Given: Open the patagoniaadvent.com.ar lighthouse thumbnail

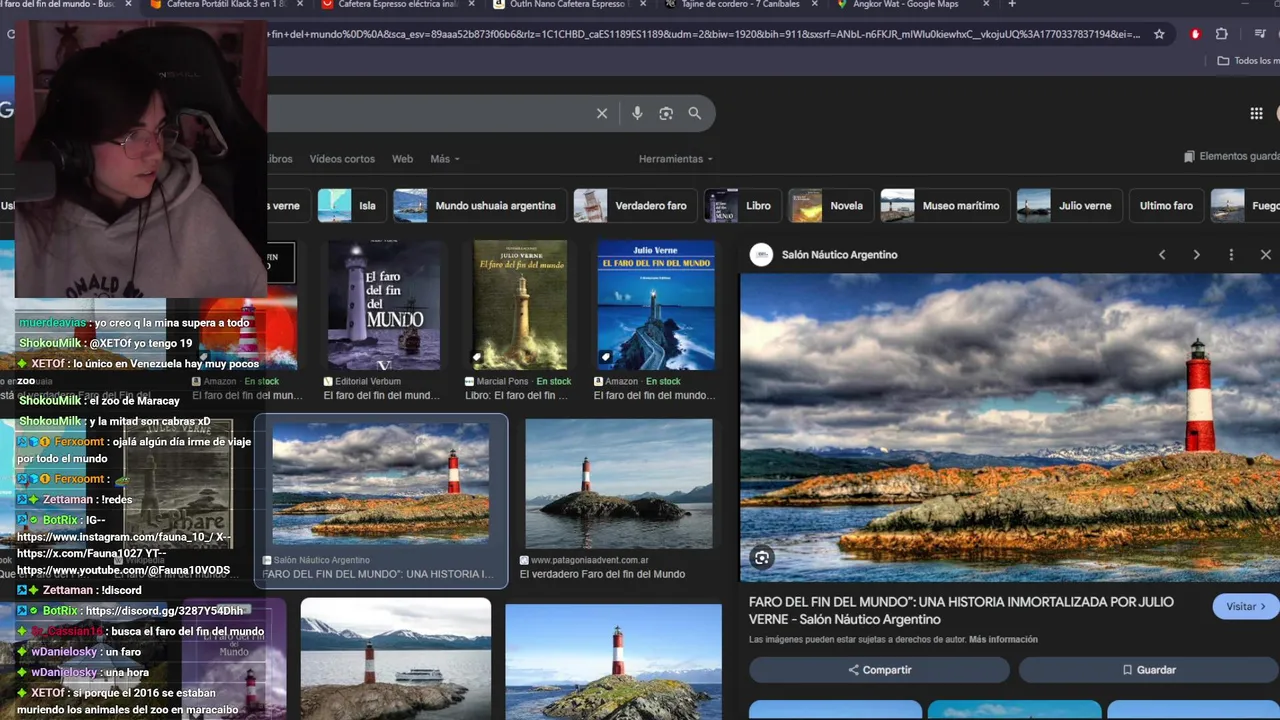Looking at the screenshot, I should [x=619, y=483].
